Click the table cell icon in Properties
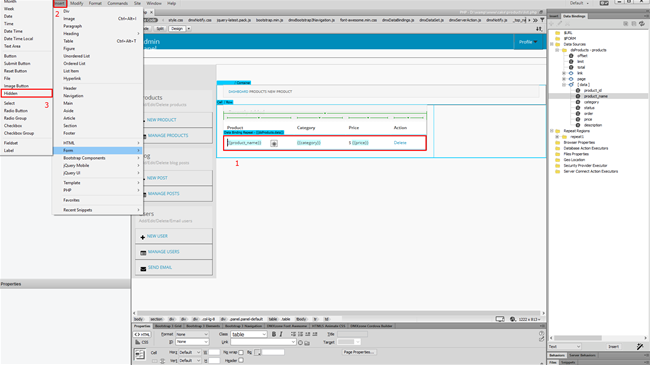Image resolution: width=650 pixels, height=365 pixels. pyautogui.click(x=140, y=354)
